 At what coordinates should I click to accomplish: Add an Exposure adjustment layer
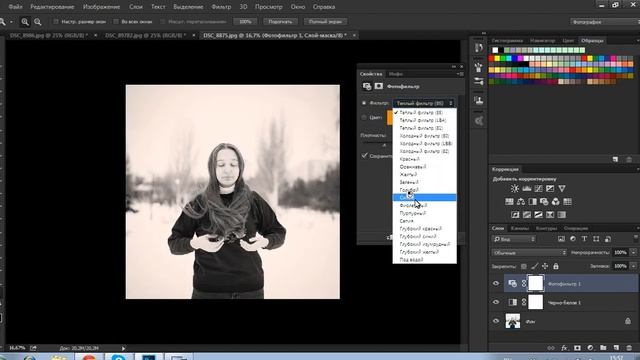[550, 189]
